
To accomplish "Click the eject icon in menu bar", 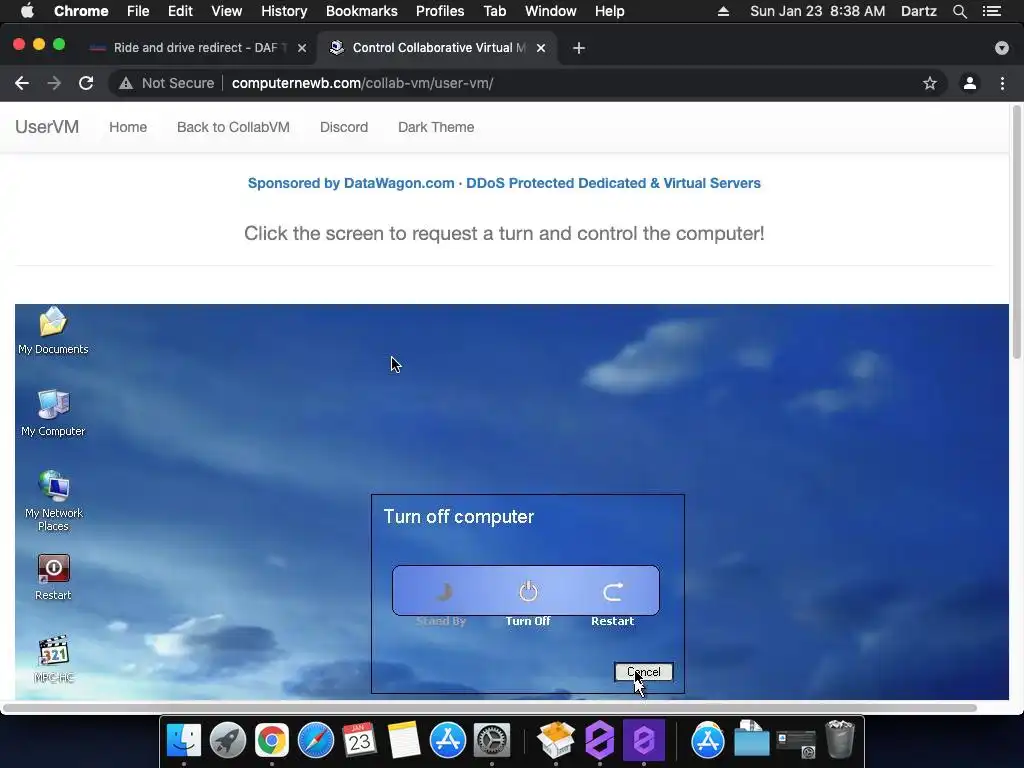I will pos(723,11).
